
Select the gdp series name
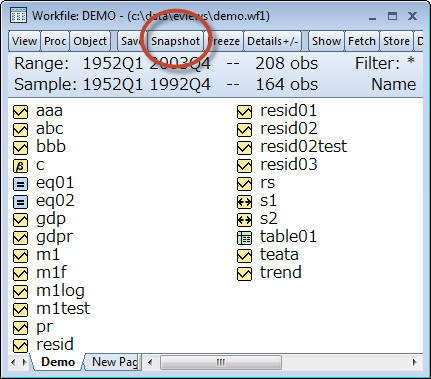[51, 220]
